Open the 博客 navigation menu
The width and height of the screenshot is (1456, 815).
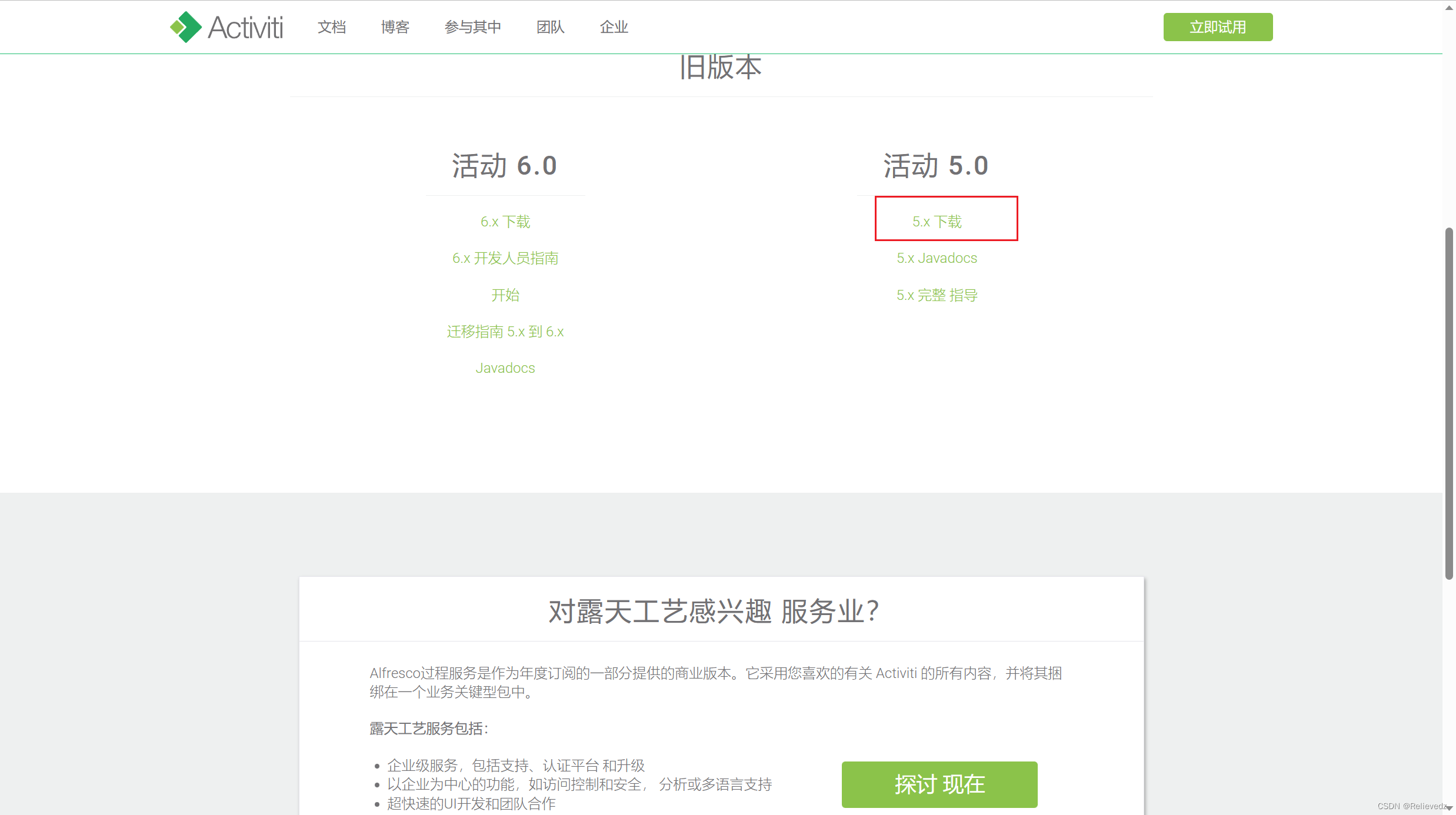click(395, 27)
